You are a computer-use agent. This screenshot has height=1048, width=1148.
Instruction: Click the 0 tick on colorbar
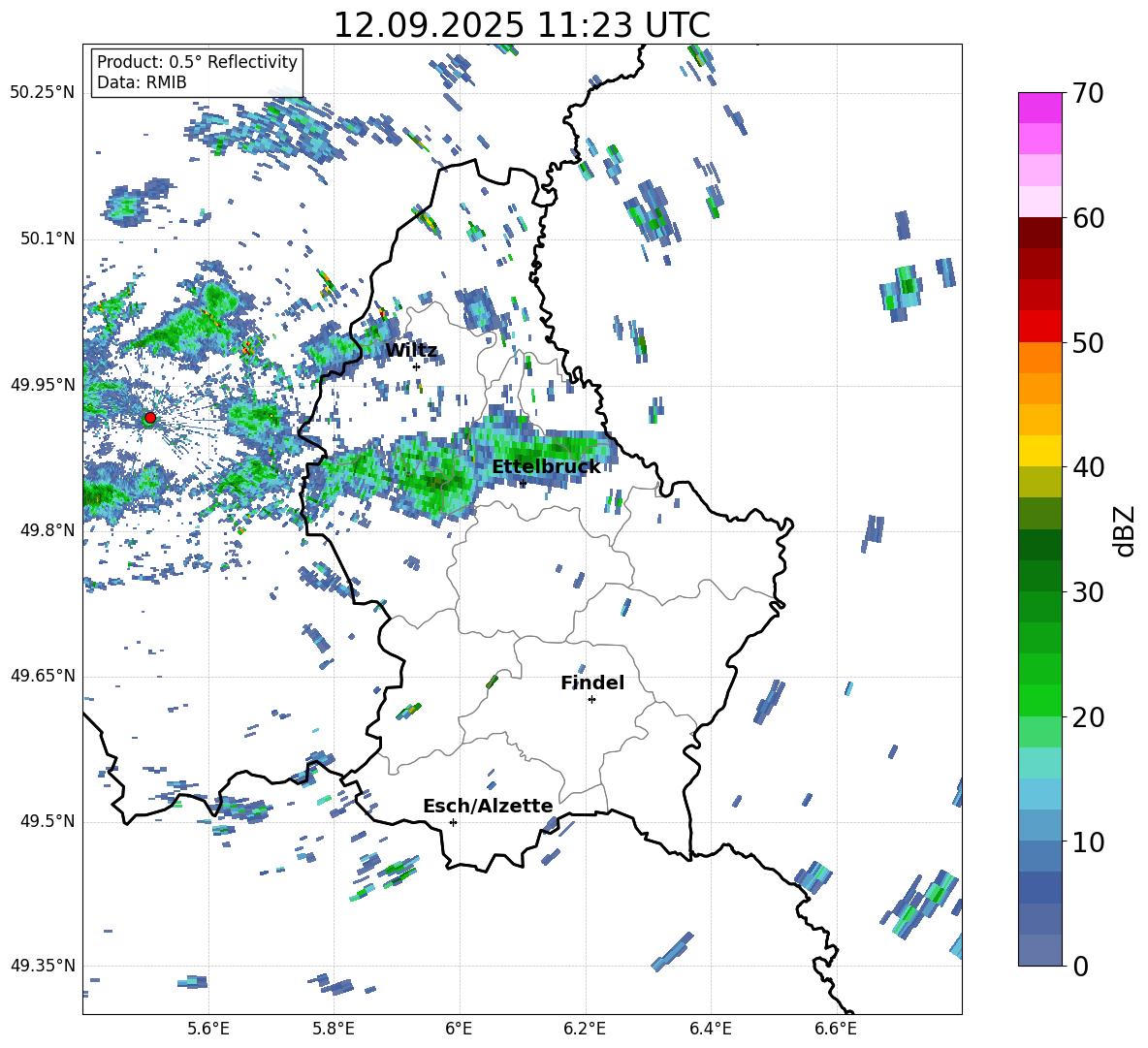(x=1080, y=966)
